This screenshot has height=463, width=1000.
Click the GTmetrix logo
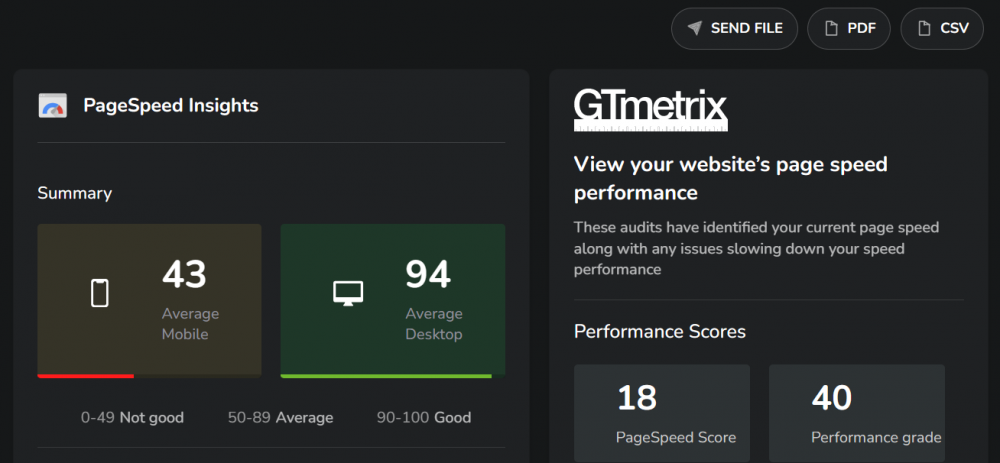tap(651, 110)
